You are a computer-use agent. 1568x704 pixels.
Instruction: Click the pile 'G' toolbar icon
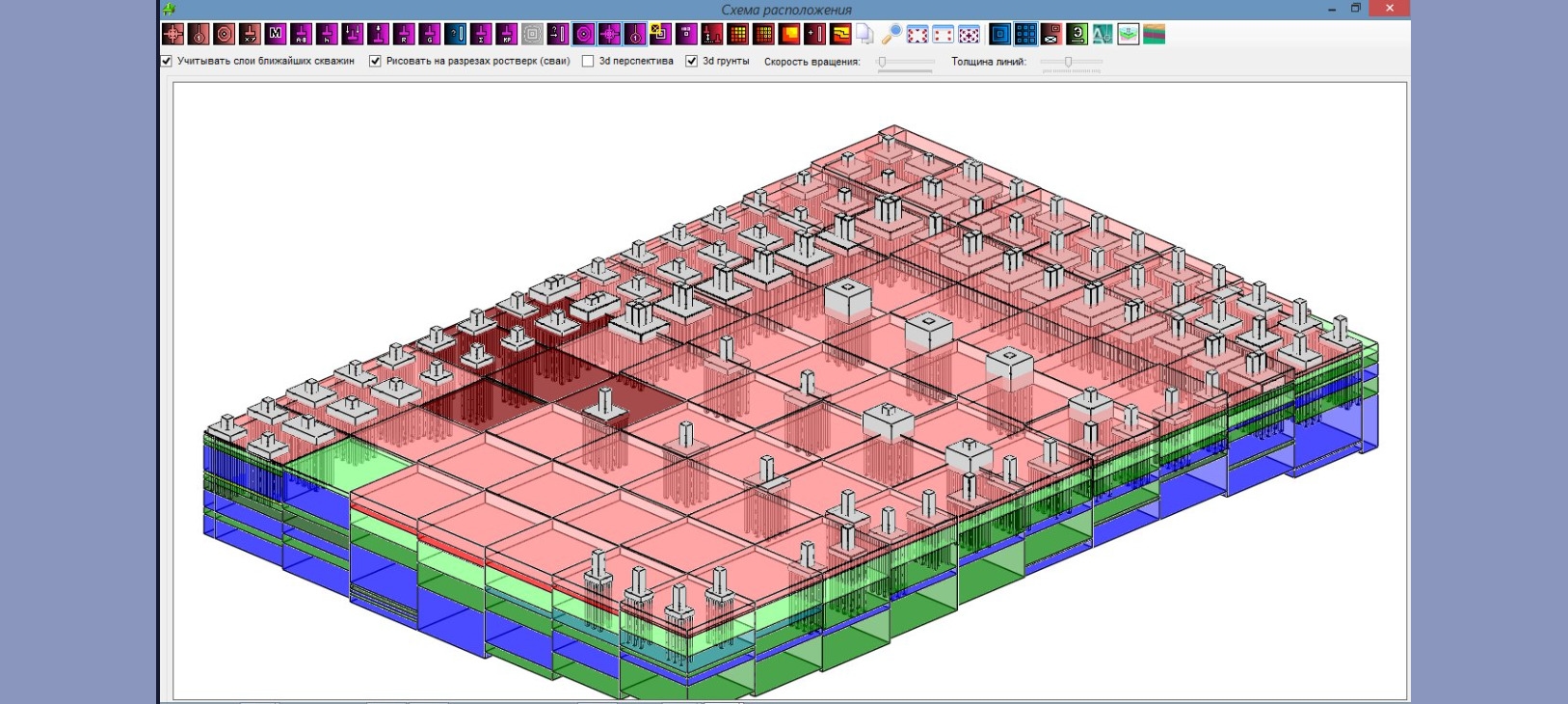pyautogui.click(x=430, y=35)
